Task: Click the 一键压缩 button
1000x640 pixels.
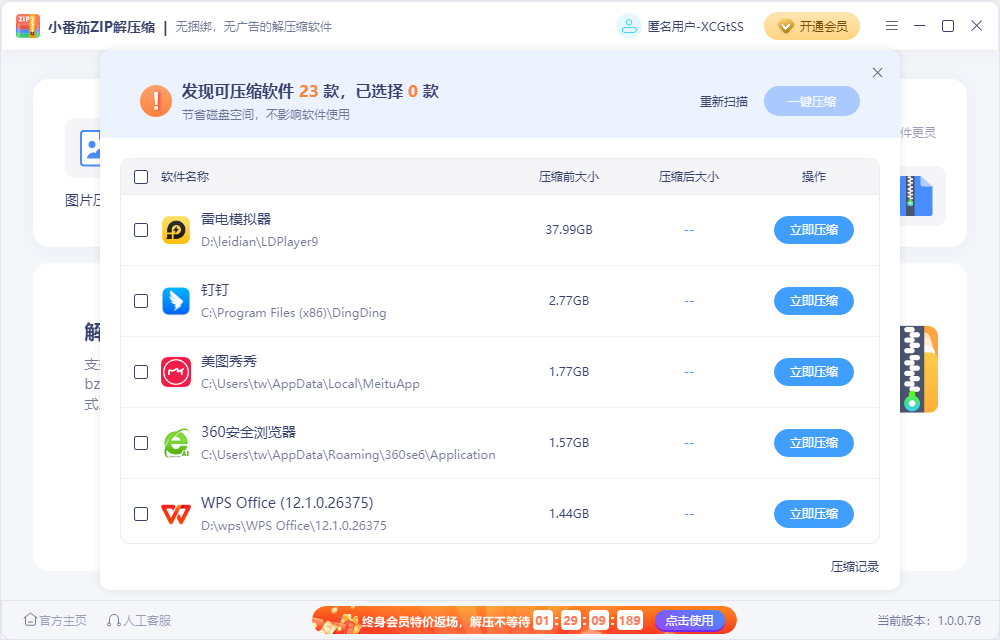Action: pos(812,101)
